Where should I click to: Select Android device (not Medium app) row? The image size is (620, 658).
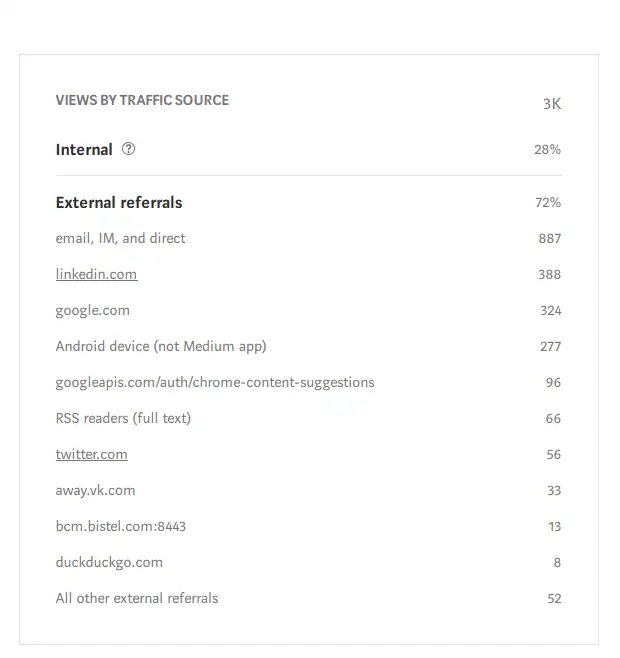click(x=161, y=346)
